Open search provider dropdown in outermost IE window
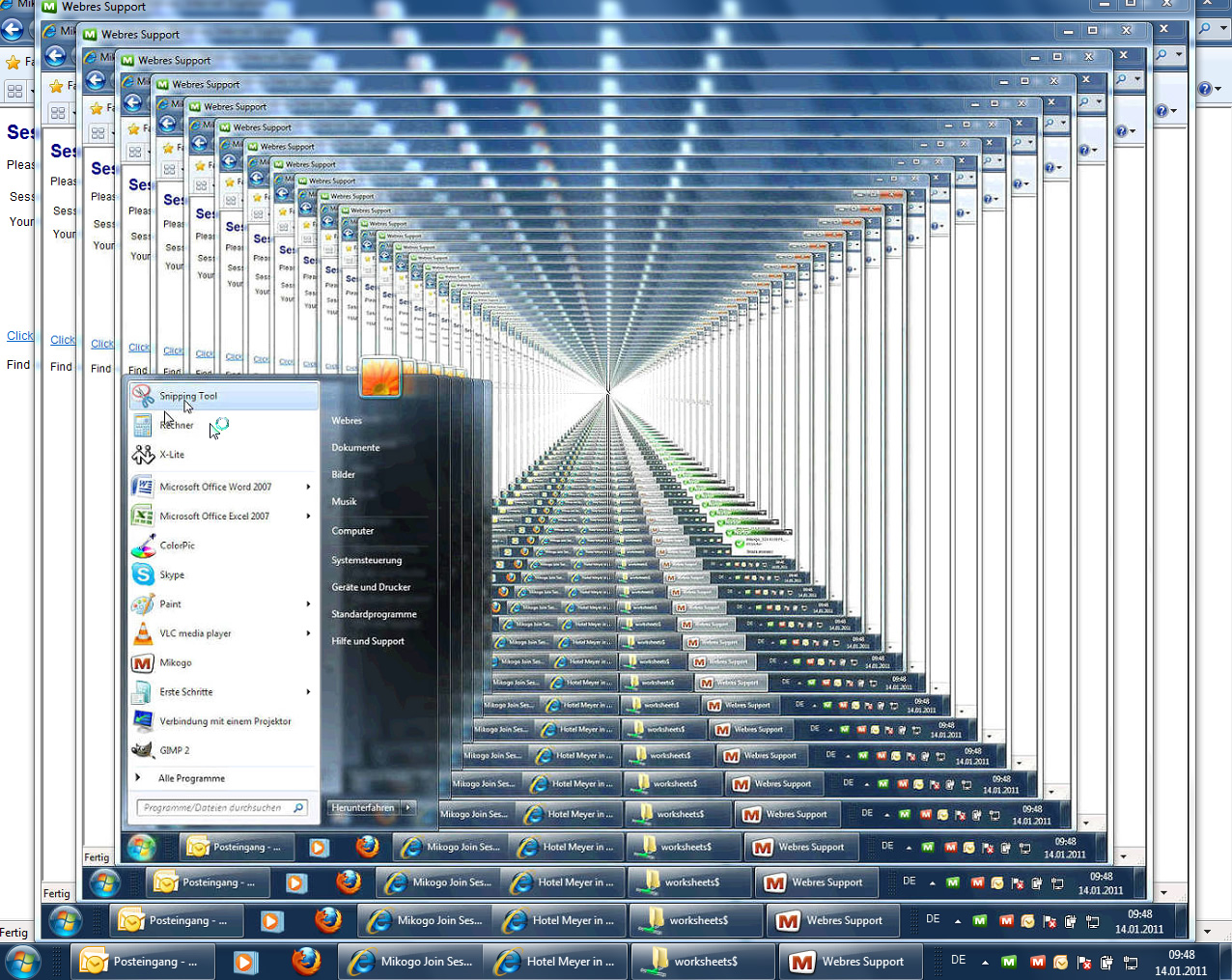 click(1221, 28)
